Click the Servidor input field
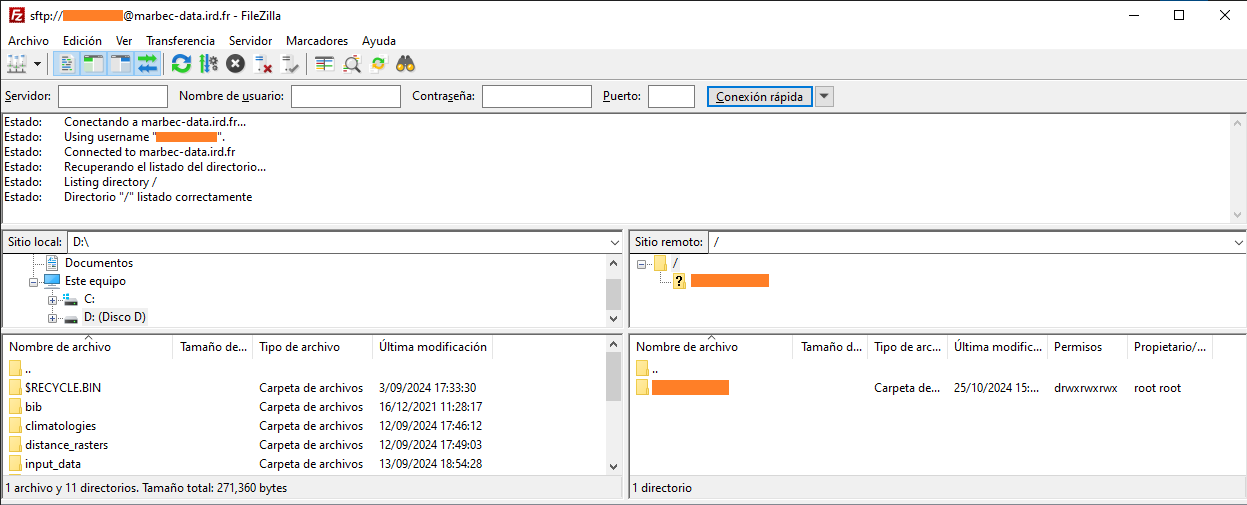Image resolution: width=1247 pixels, height=505 pixels. click(113, 97)
